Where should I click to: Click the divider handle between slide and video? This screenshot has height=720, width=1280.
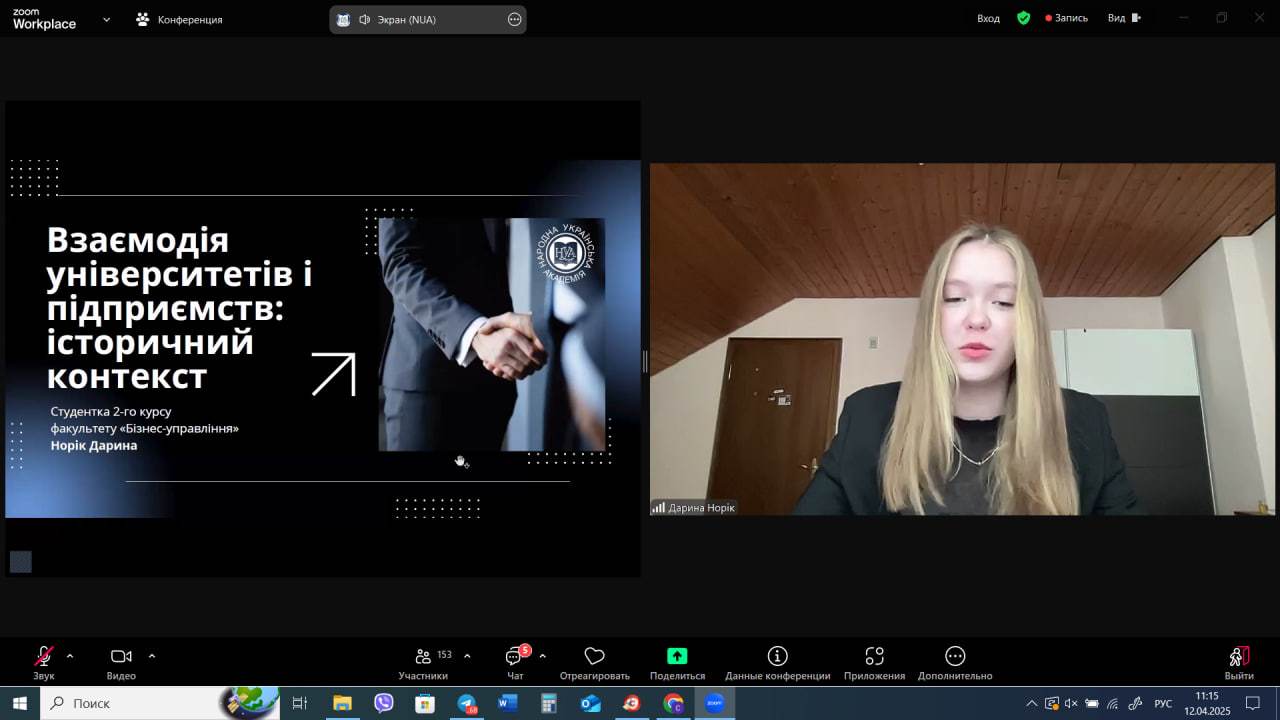click(645, 362)
